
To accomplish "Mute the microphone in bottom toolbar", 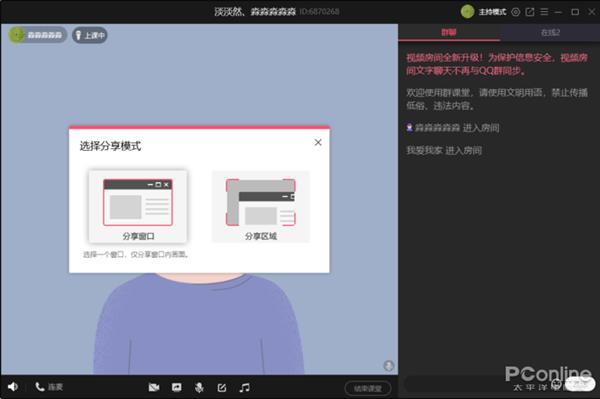I will tap(199, 388).
